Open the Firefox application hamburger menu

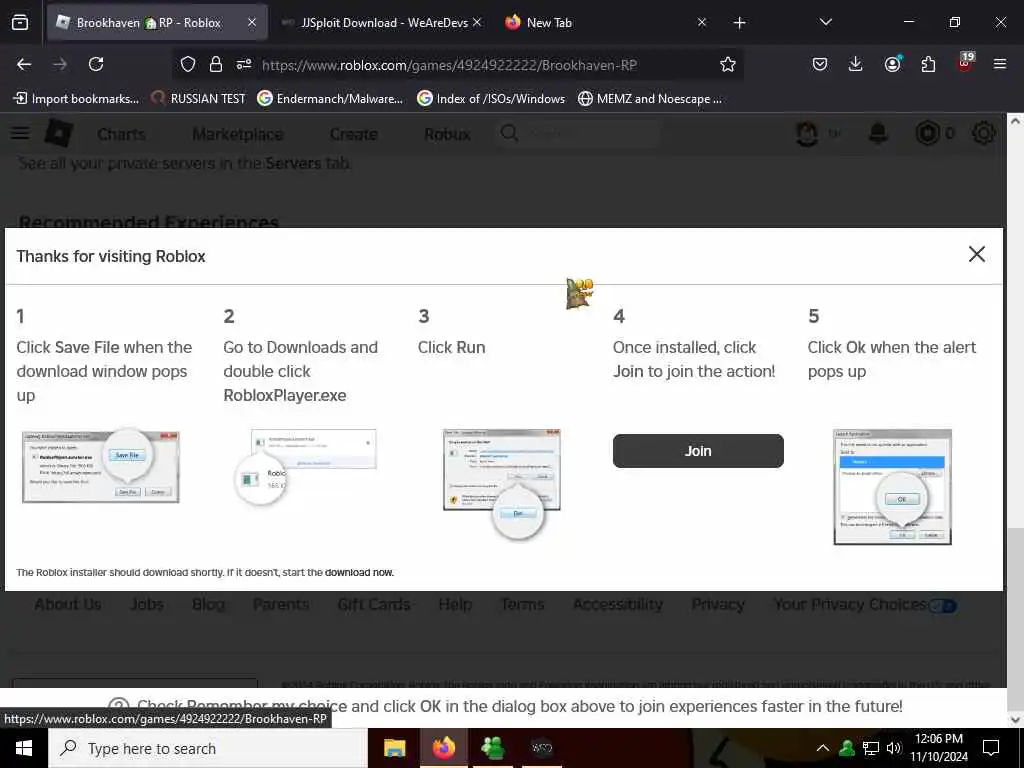pos(999,64)
